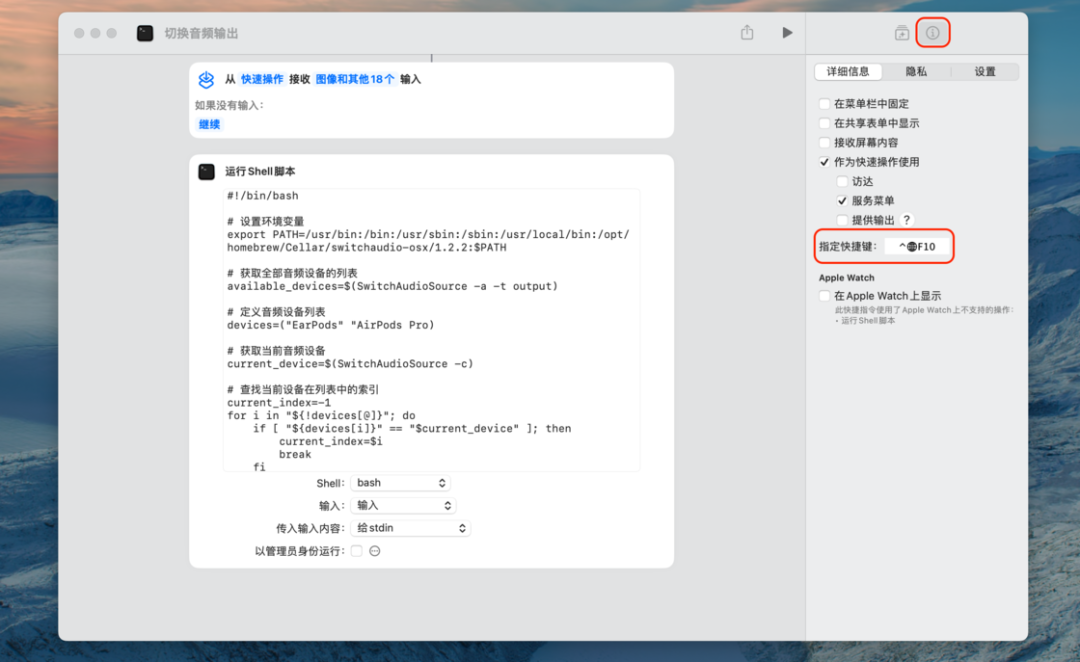Toggle 以管理员身份运行 checkbox
1080x662 pixels.
tap(356, 551)
